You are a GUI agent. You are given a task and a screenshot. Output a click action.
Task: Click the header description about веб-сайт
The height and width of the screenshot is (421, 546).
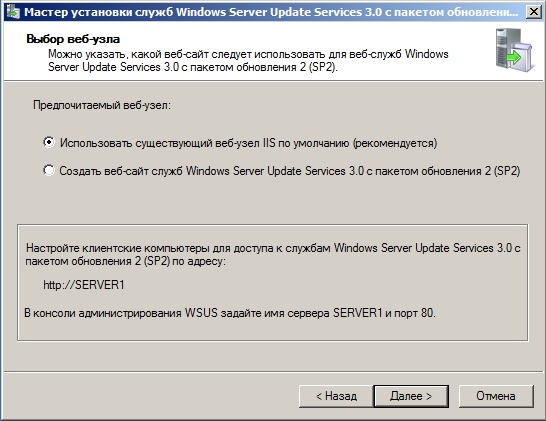tap(248, 61)
